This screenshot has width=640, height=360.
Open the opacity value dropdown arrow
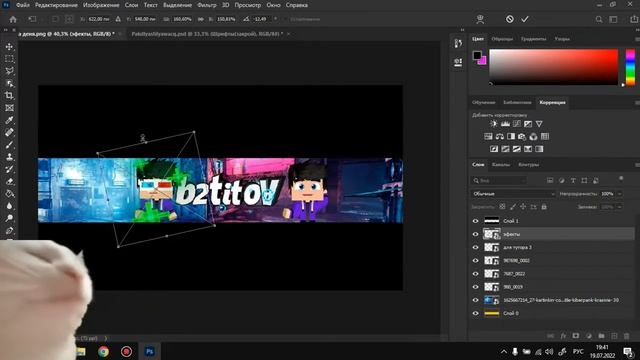click(x=620, y=194)
